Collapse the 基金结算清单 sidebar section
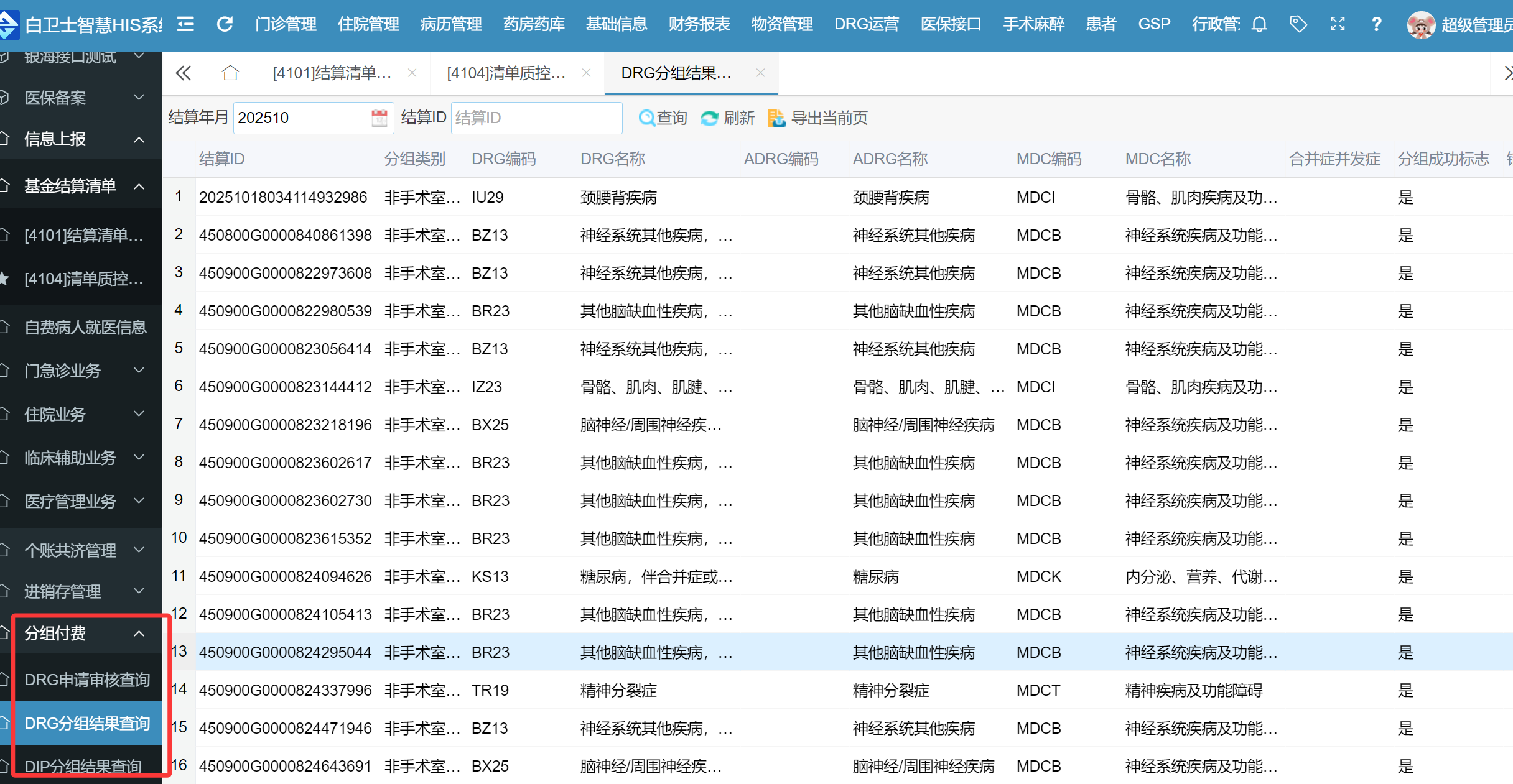 tap(139, 186)
